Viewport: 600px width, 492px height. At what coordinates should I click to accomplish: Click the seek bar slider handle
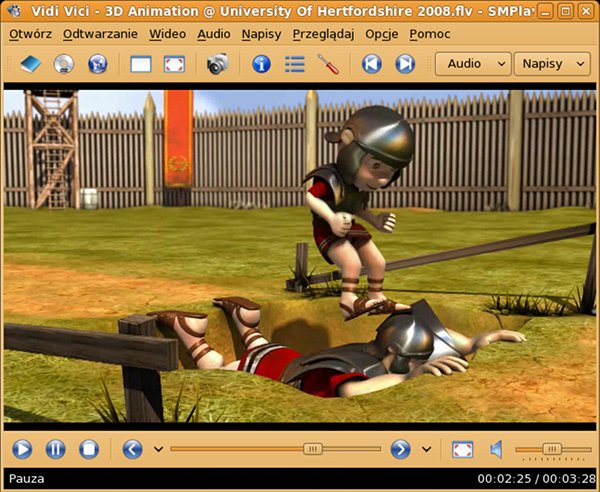(x=313, y=449)
